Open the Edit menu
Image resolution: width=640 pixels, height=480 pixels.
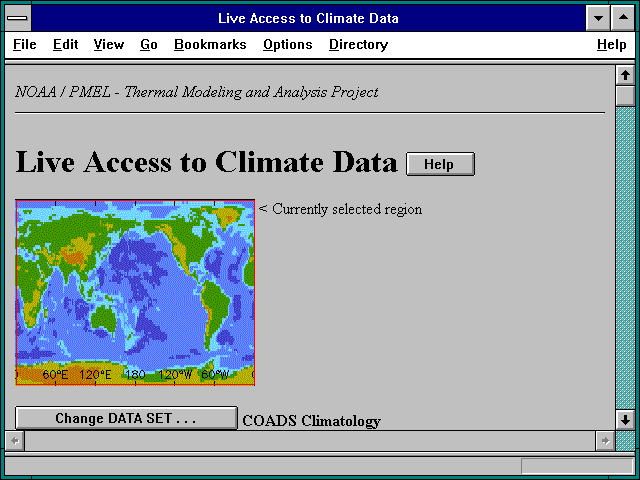(x=65, y=44)
